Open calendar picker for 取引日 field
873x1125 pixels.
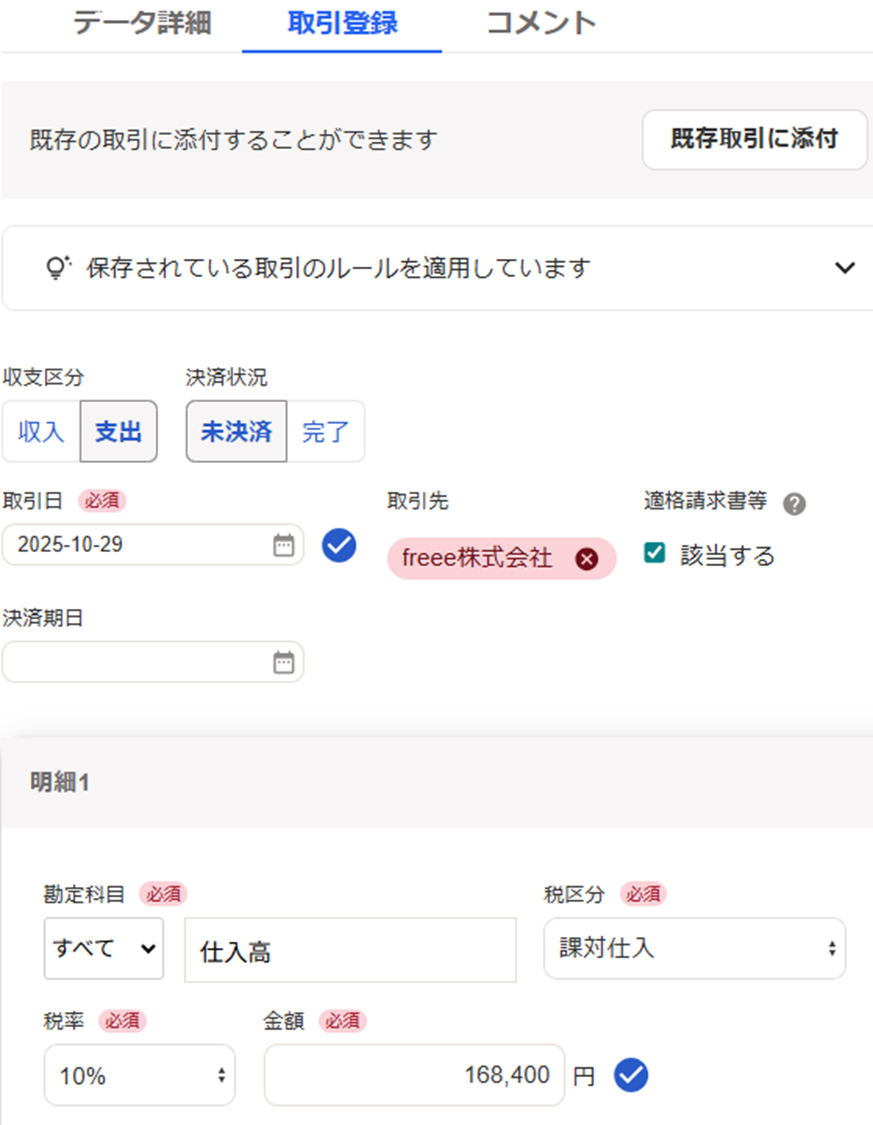(x=284, y=545)
